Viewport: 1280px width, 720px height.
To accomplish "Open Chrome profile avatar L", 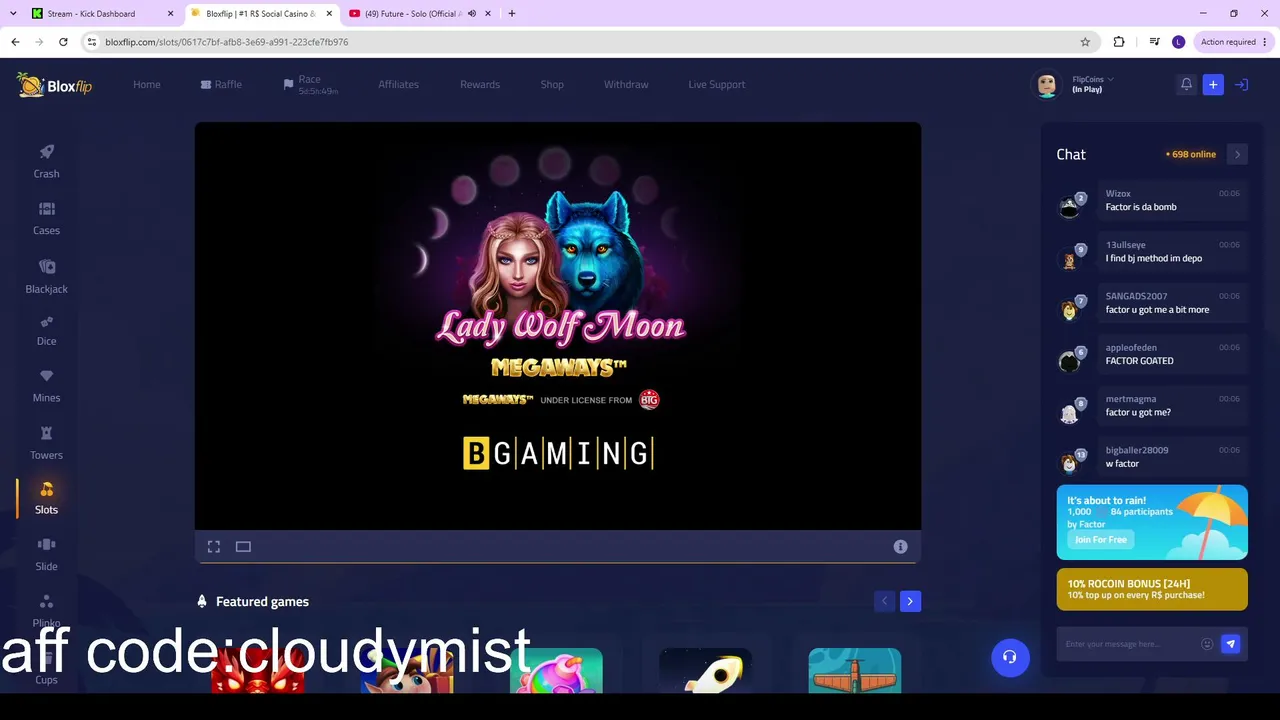I will (1178, 42).
